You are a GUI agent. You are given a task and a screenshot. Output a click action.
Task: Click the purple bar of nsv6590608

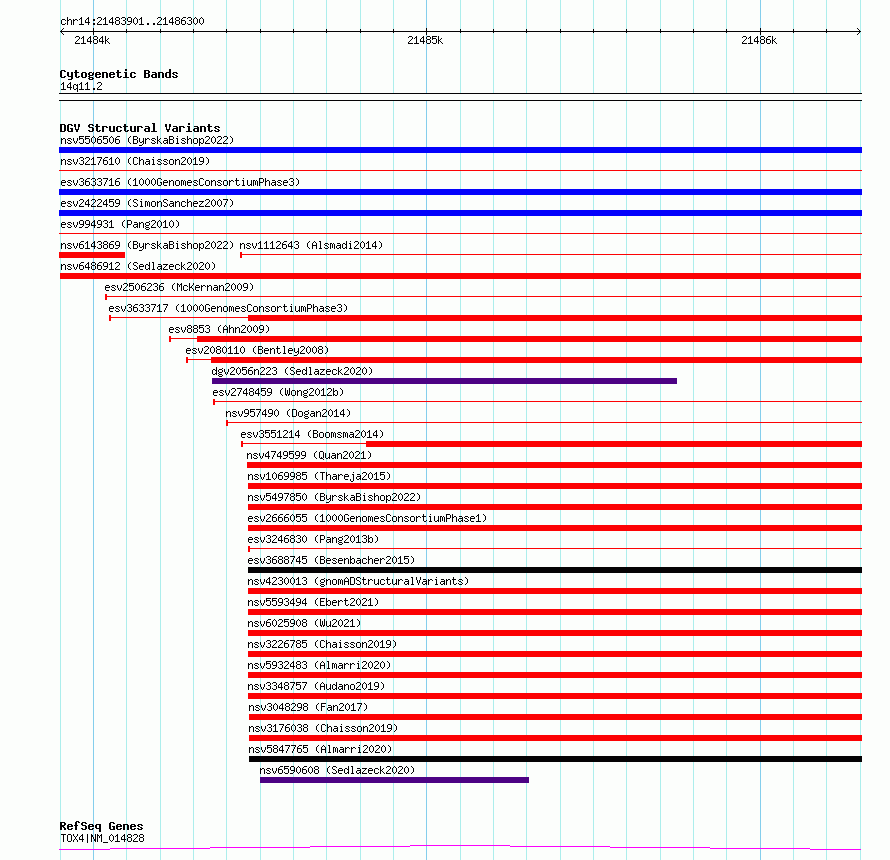(394, 781)
